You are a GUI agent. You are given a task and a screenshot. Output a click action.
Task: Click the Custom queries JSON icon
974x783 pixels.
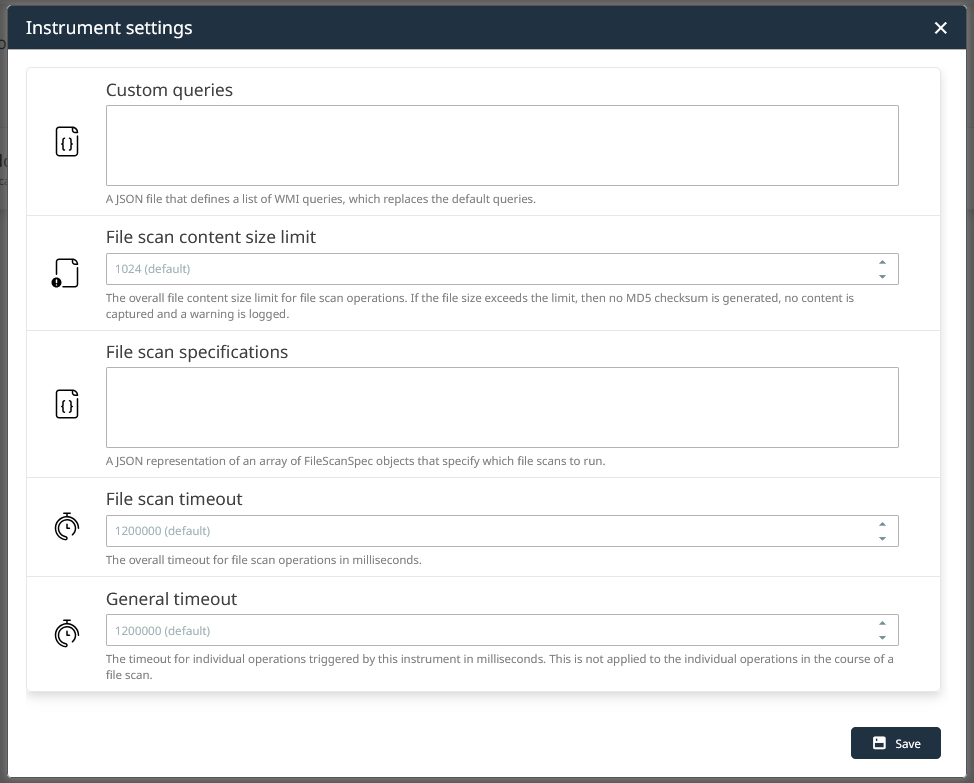tap(66, 143)
